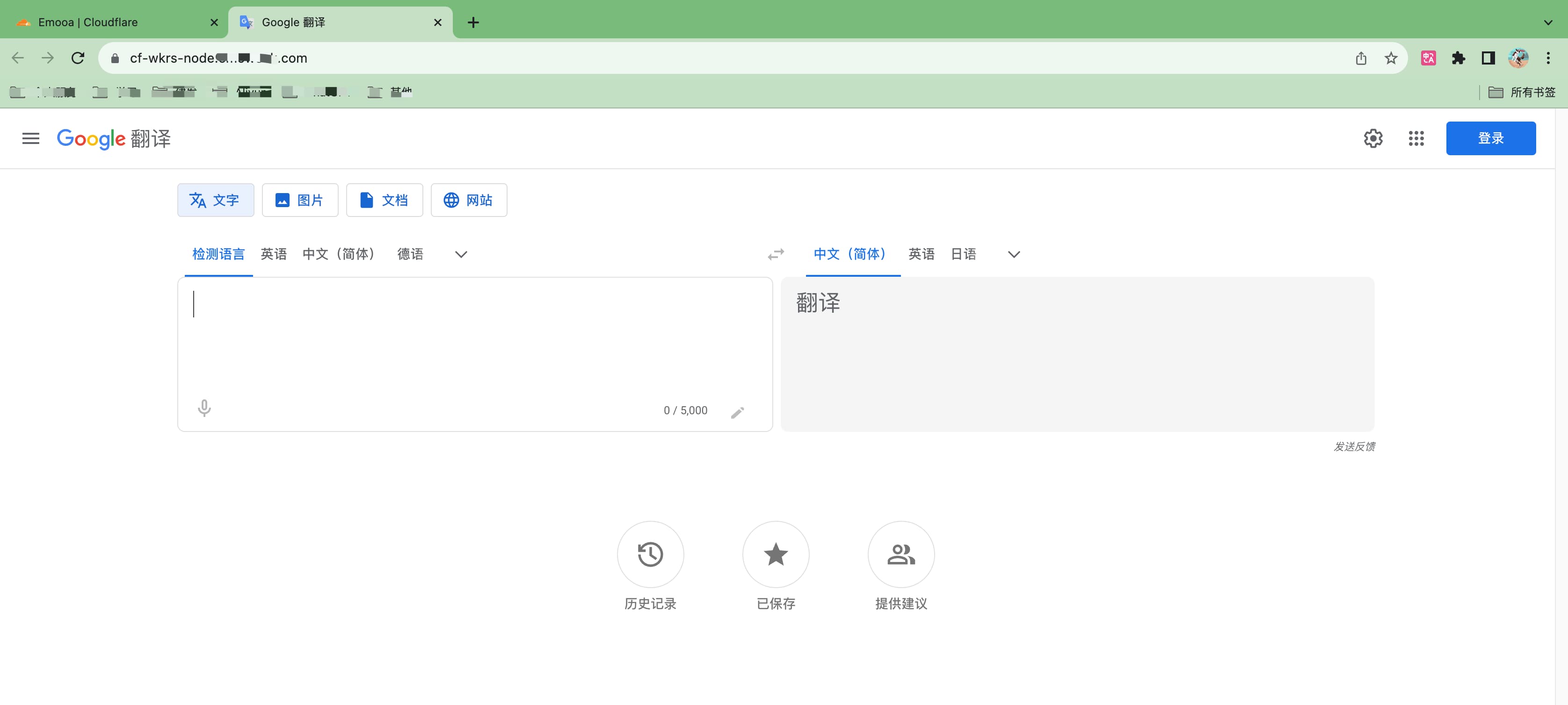The width and height of the screenshot is (1568, 705).
Task: Click the 发送反馈 feedback link
Action: (1354, 446)
